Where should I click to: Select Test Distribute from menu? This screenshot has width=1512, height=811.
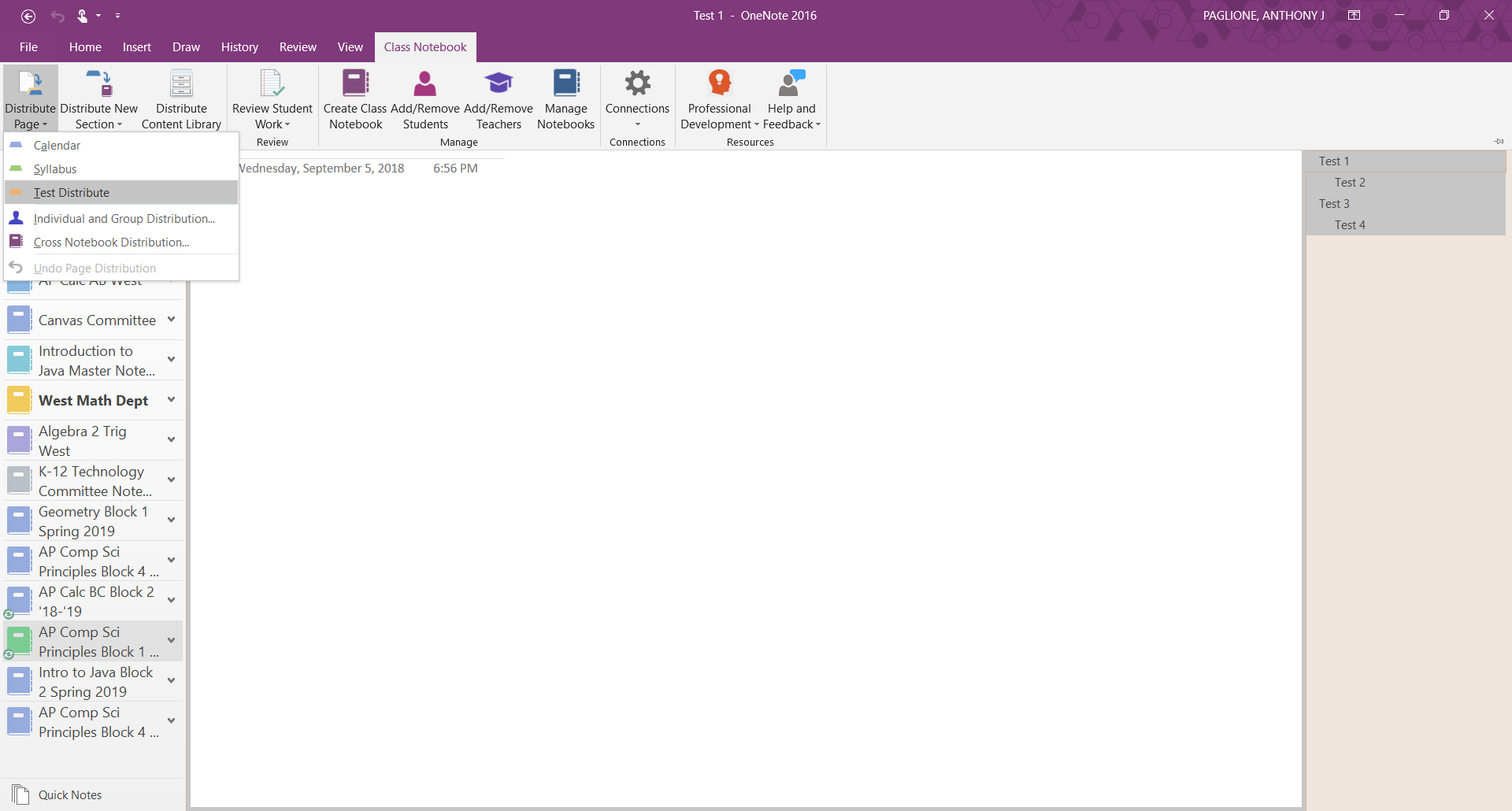click(121, 193)
